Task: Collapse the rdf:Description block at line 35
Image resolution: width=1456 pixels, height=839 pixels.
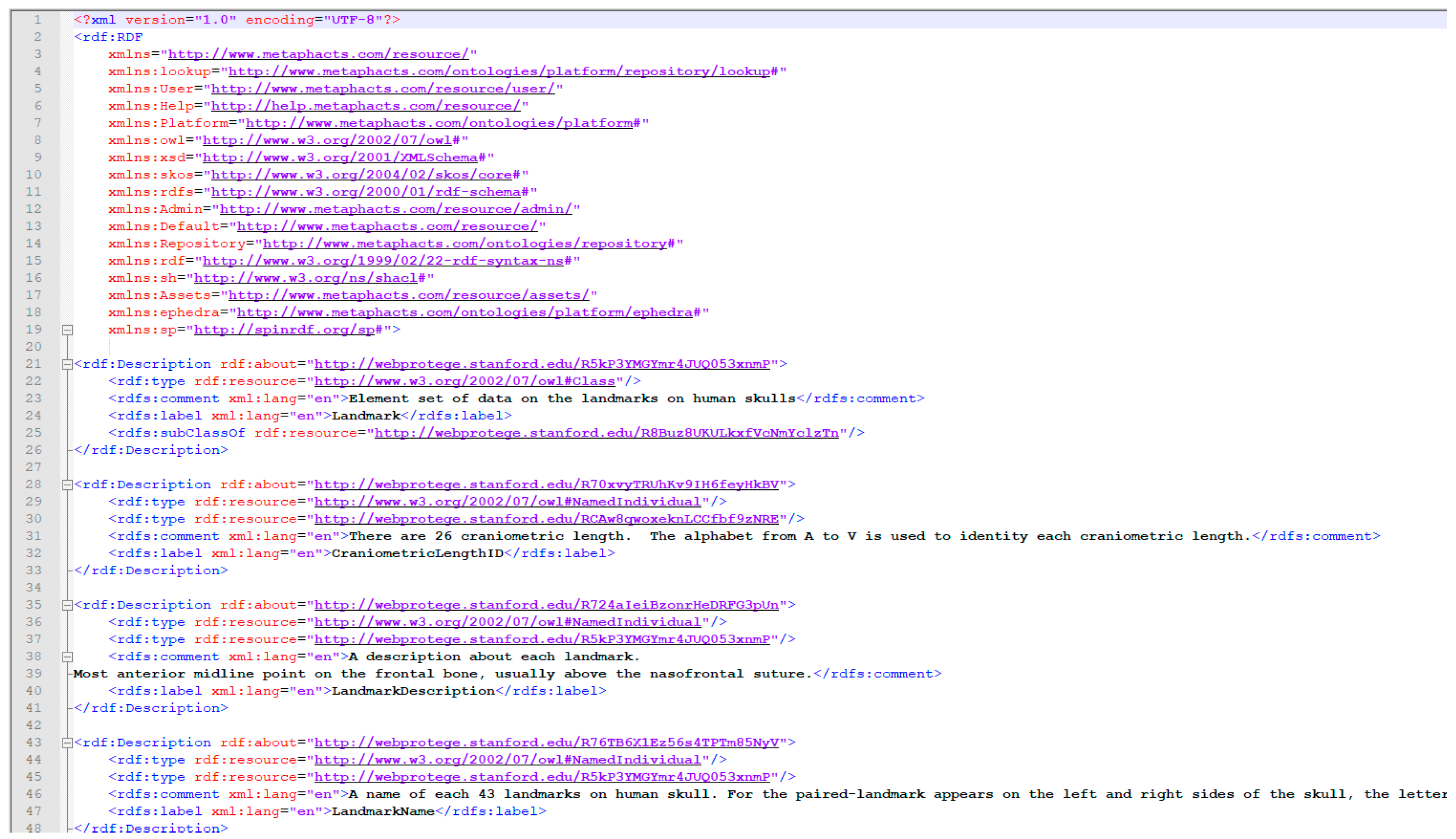Action: tap(68, 606)
